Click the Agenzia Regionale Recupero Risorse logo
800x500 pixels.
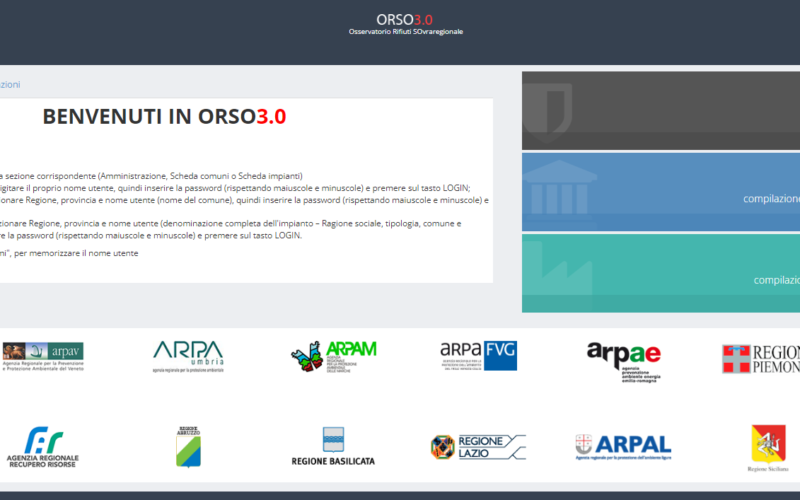coord(43,447)
